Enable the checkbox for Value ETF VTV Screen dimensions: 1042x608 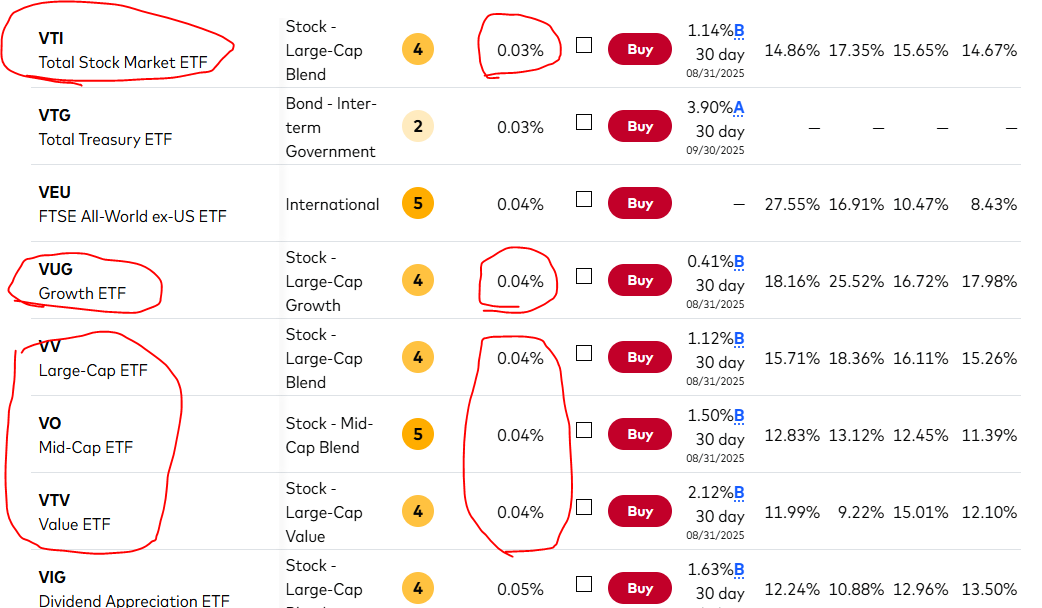tap(584, 507)
